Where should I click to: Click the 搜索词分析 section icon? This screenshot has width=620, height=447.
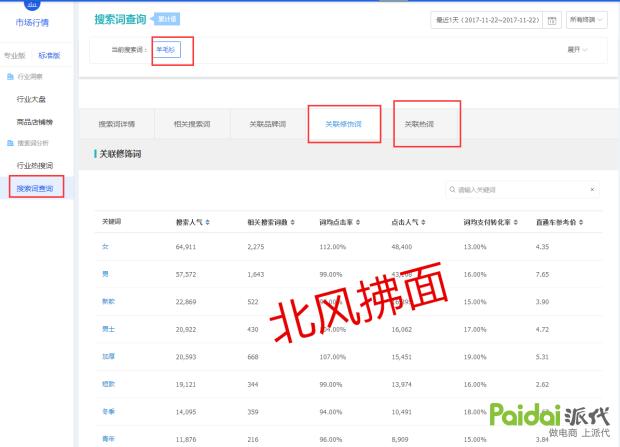coord(10,143)
